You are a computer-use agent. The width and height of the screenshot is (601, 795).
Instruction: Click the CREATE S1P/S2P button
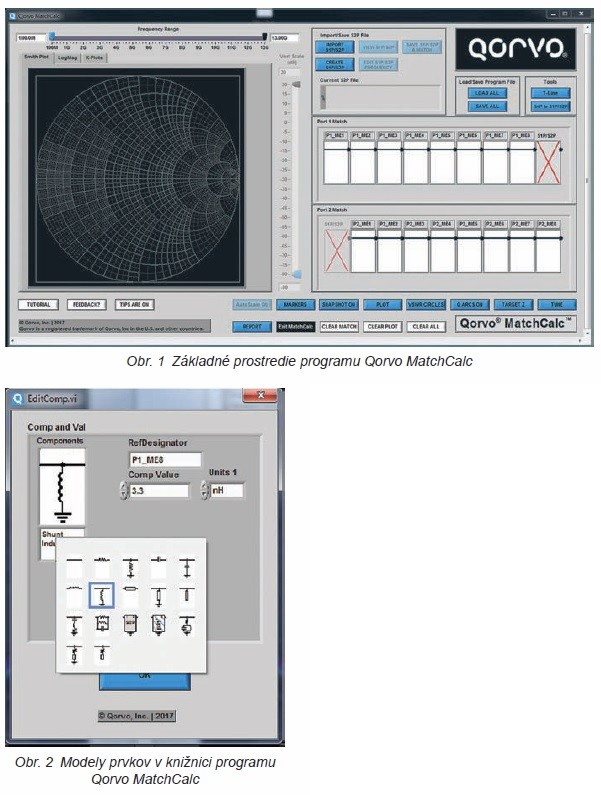pos(335,65)
